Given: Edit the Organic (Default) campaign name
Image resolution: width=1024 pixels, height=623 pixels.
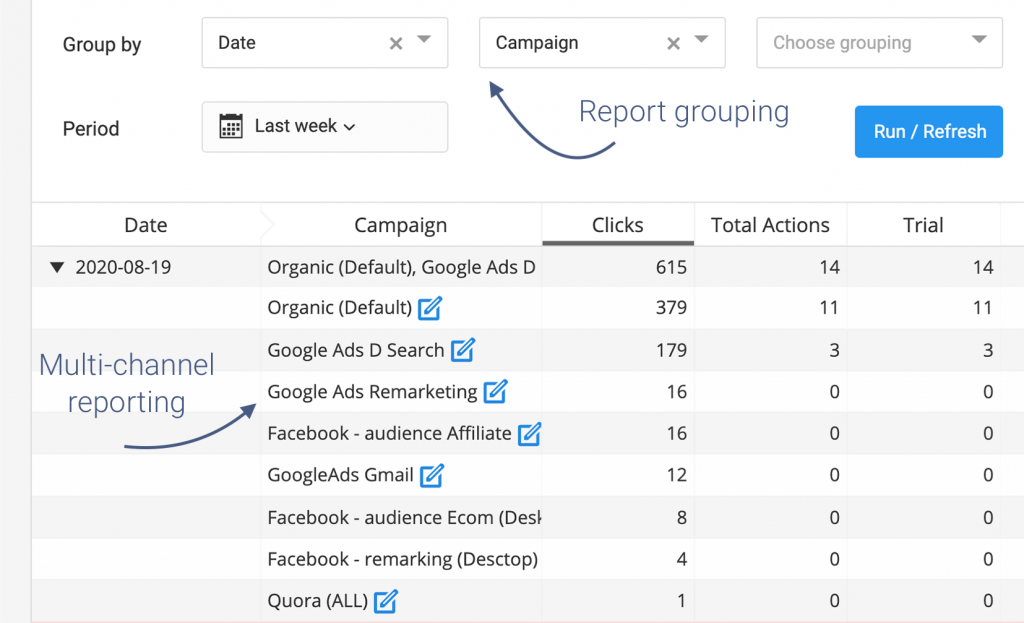Looking at the screenshot, I should [x=430, y=308].
